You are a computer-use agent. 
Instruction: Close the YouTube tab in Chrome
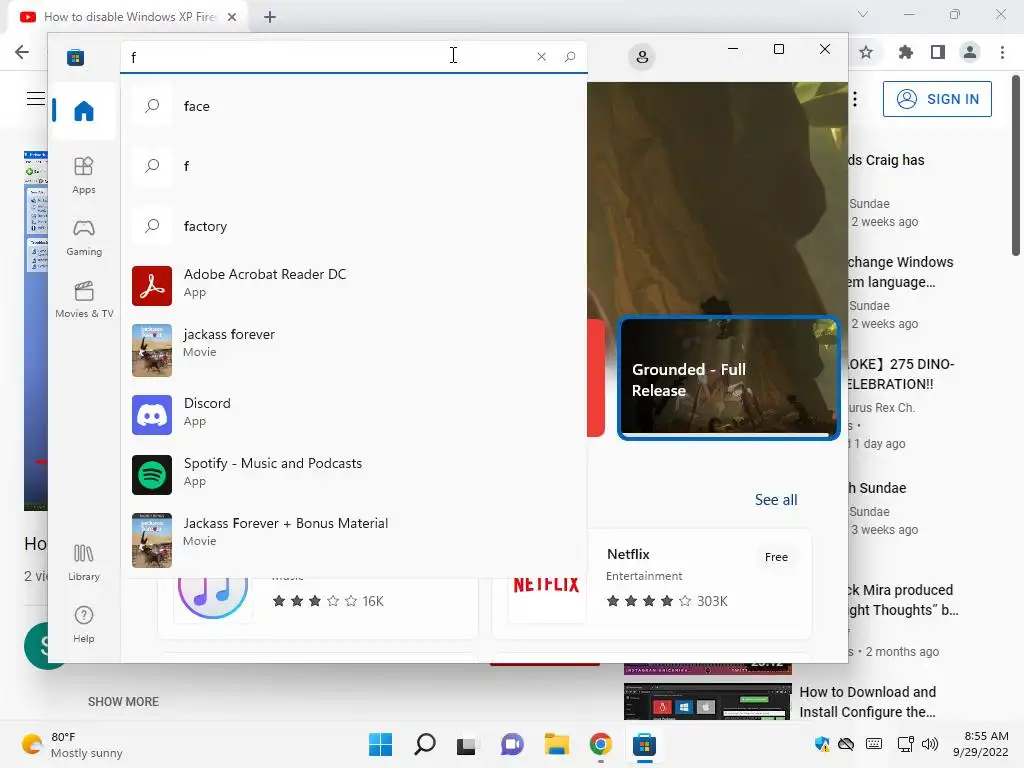(x=232, y=17)
